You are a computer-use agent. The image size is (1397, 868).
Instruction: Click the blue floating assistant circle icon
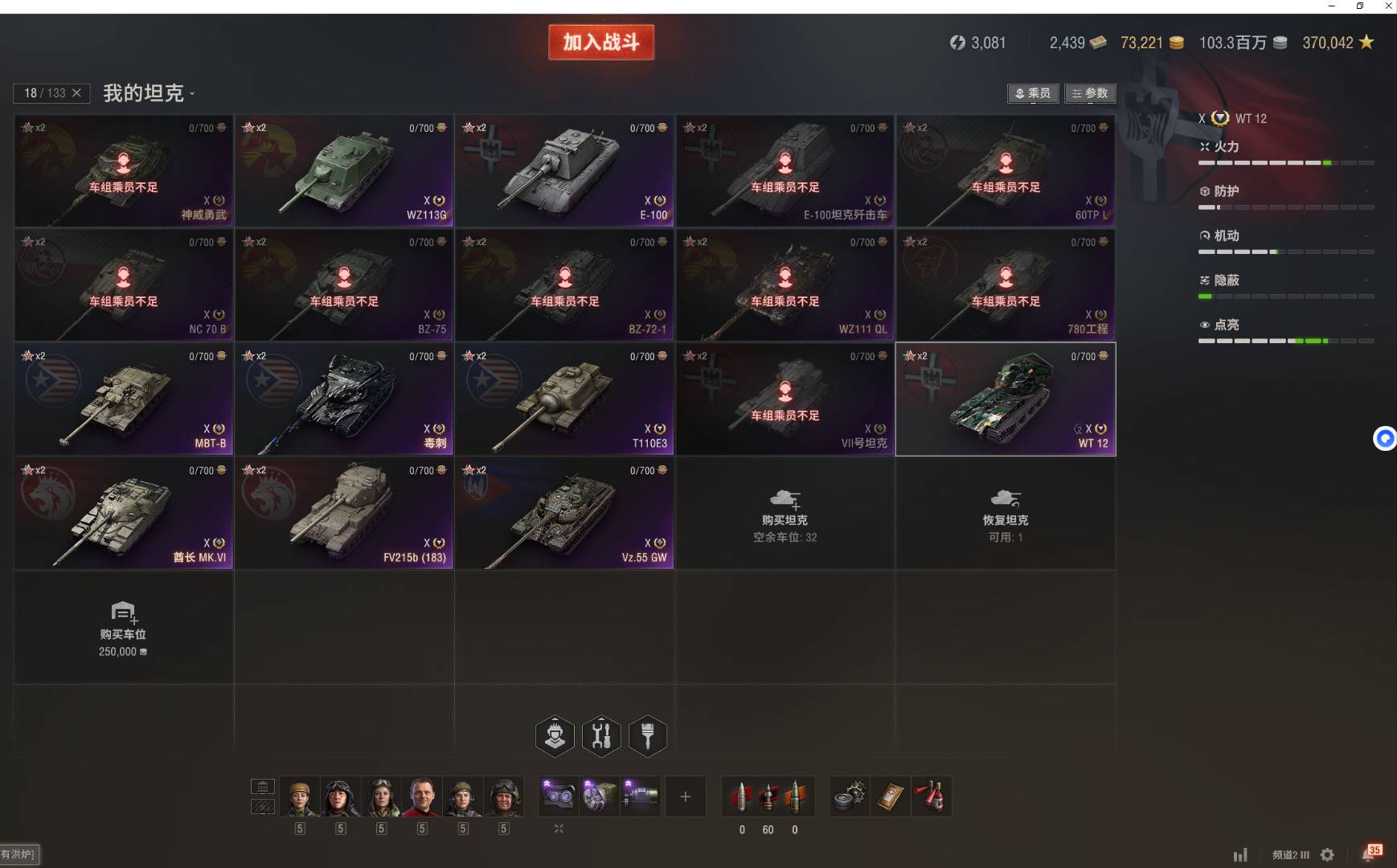[1384, 438]
